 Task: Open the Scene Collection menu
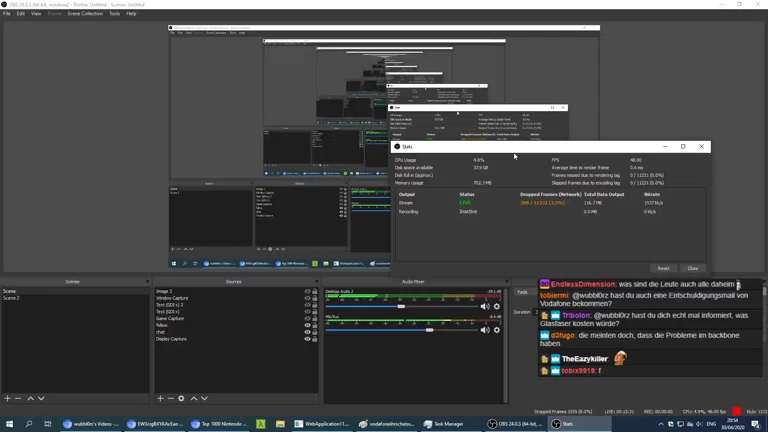(85, 14)
